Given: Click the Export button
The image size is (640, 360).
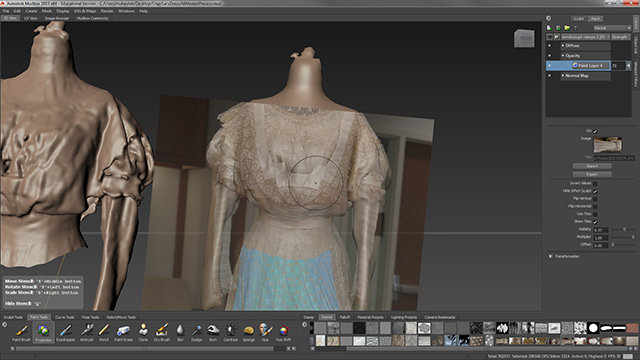Looking at the screenshot, I should (592, 174).
